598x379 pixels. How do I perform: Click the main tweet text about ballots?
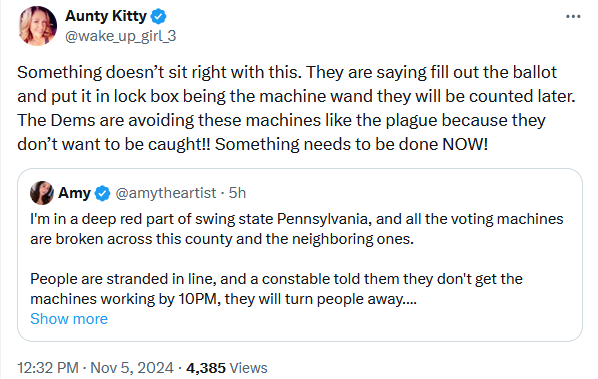[296, 108]
